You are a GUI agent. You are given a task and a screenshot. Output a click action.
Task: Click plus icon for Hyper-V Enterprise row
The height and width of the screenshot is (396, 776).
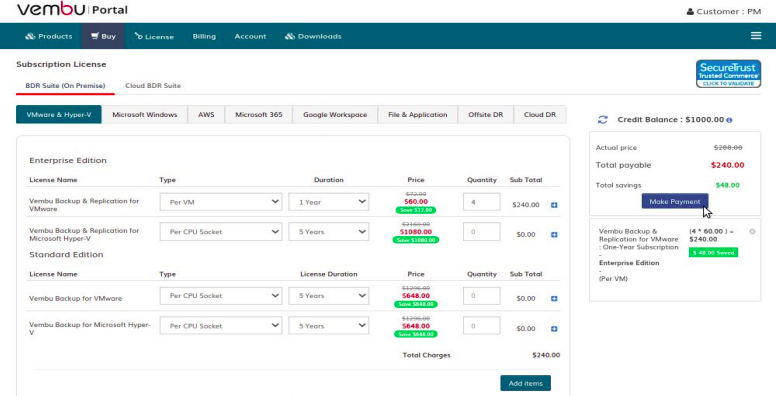point(554,235)
